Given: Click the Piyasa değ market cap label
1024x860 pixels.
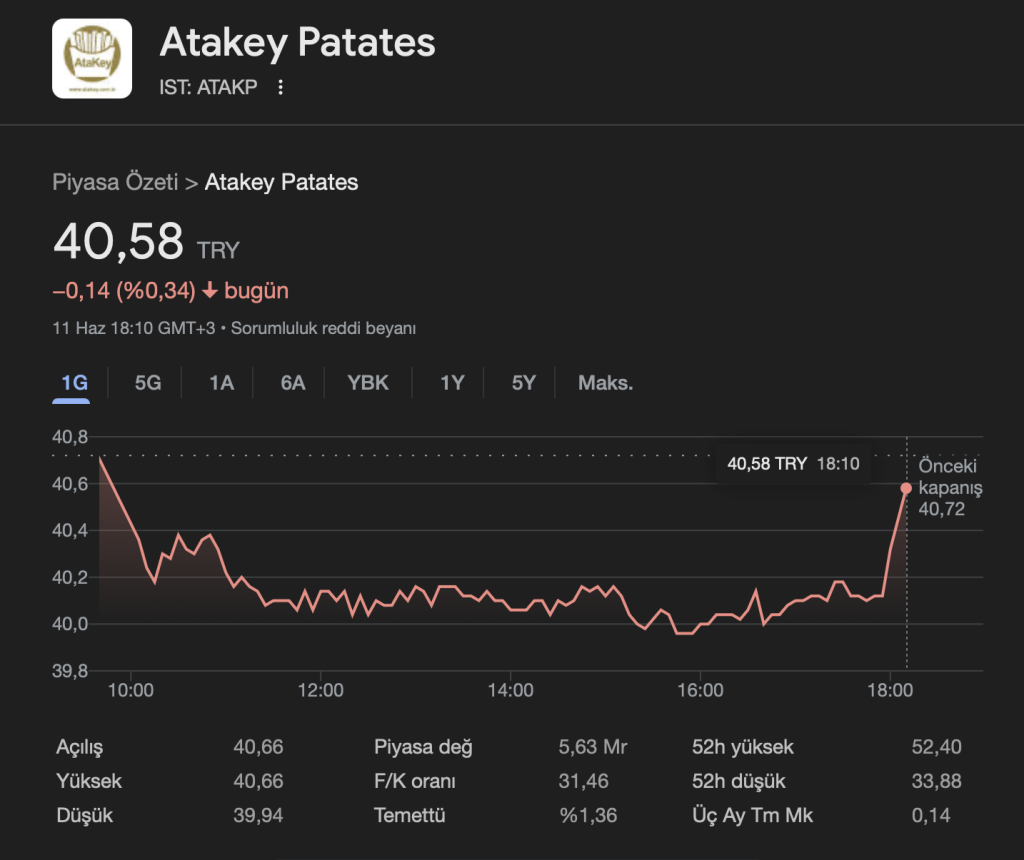Looking at the screenshot, I should [423, 747].
